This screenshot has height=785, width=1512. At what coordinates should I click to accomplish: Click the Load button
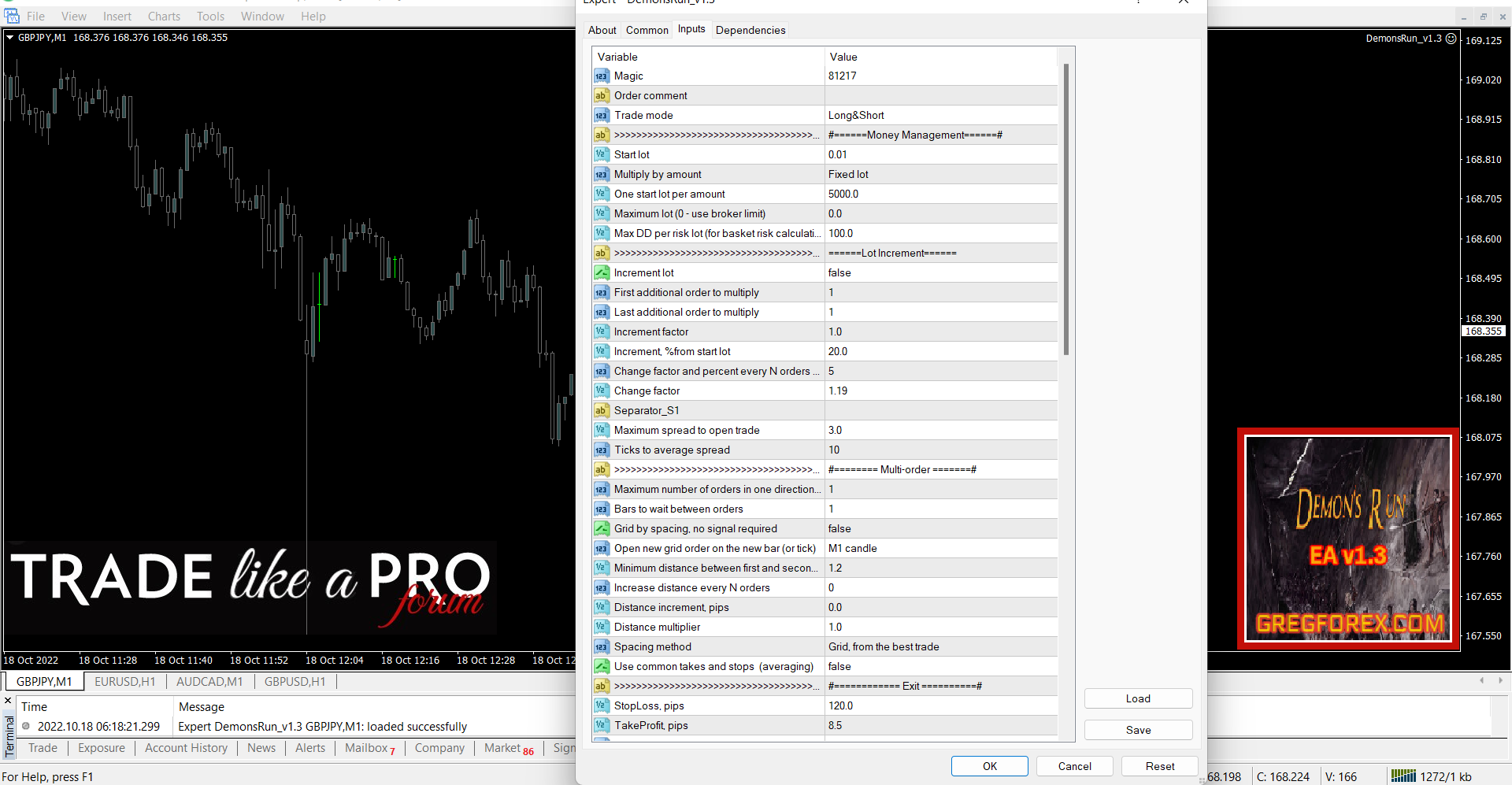(x=1138, y=698)
